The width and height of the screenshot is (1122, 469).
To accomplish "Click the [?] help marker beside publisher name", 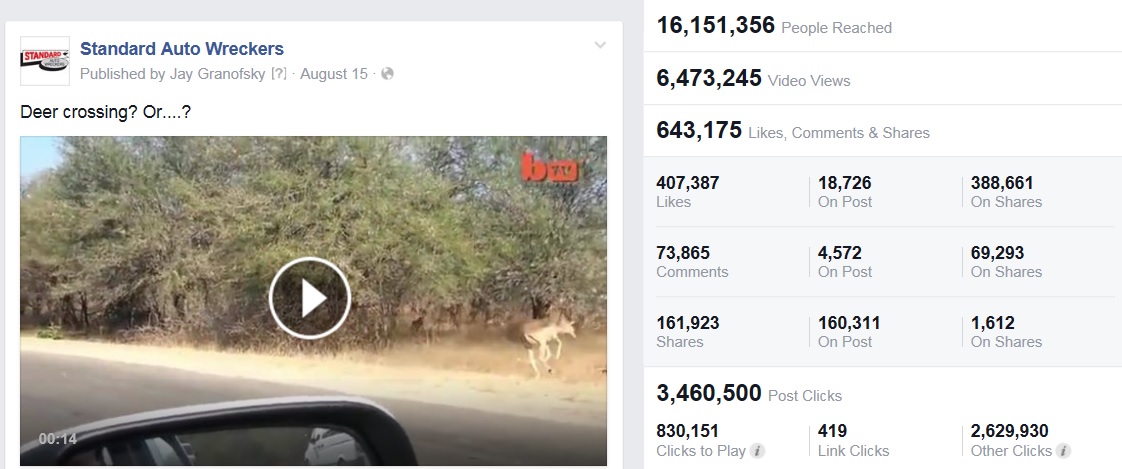I will (x=279, y=74).
